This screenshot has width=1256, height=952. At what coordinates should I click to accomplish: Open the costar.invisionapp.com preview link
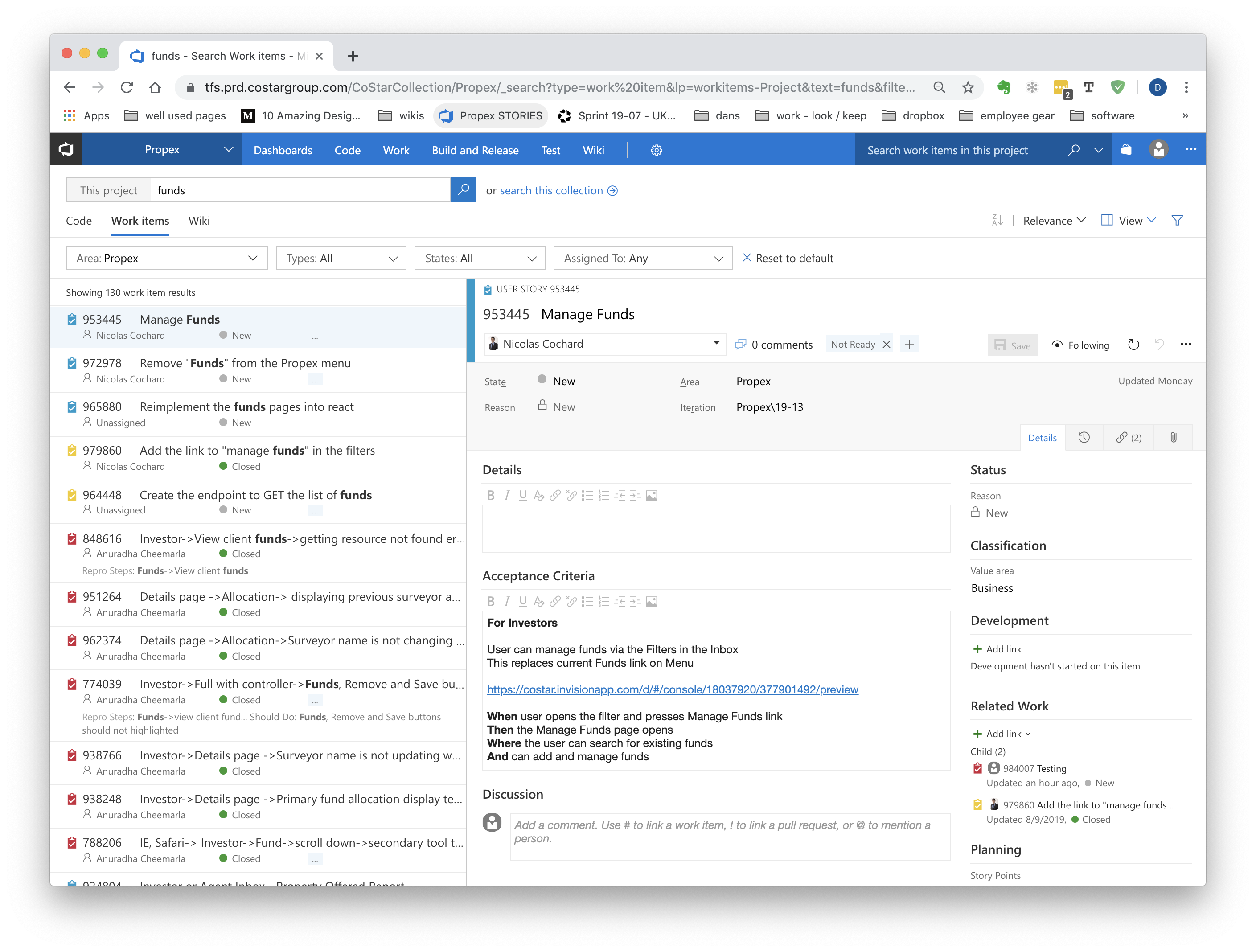pos(672,690)
